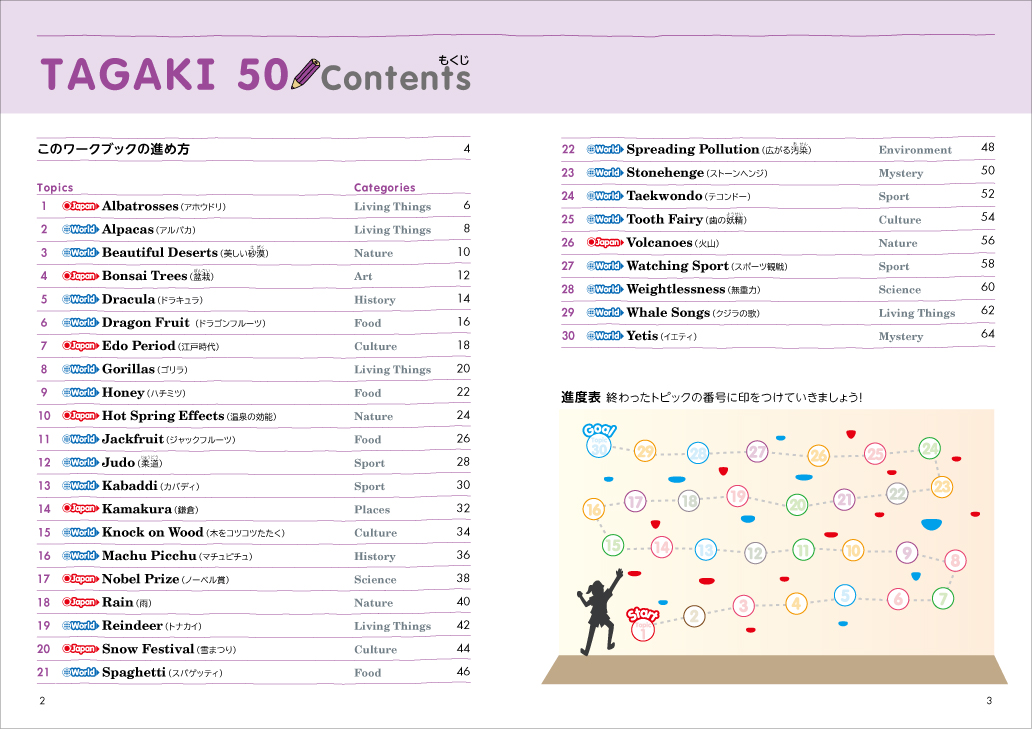Click the World badge next to Judo
The image size is (1032, 729).
[x=80, y=463]
